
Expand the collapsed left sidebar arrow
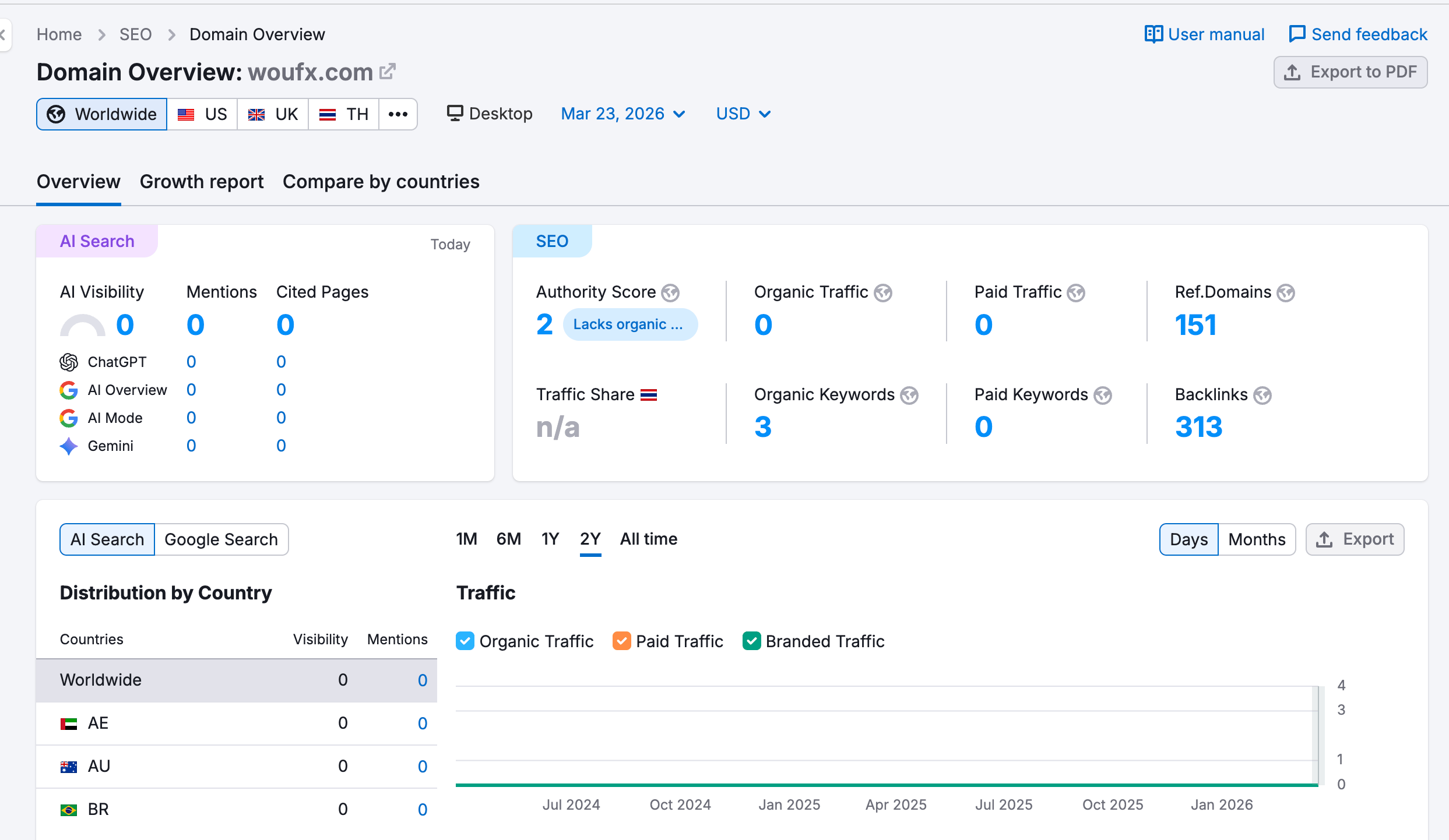click(x=3, y=35)
